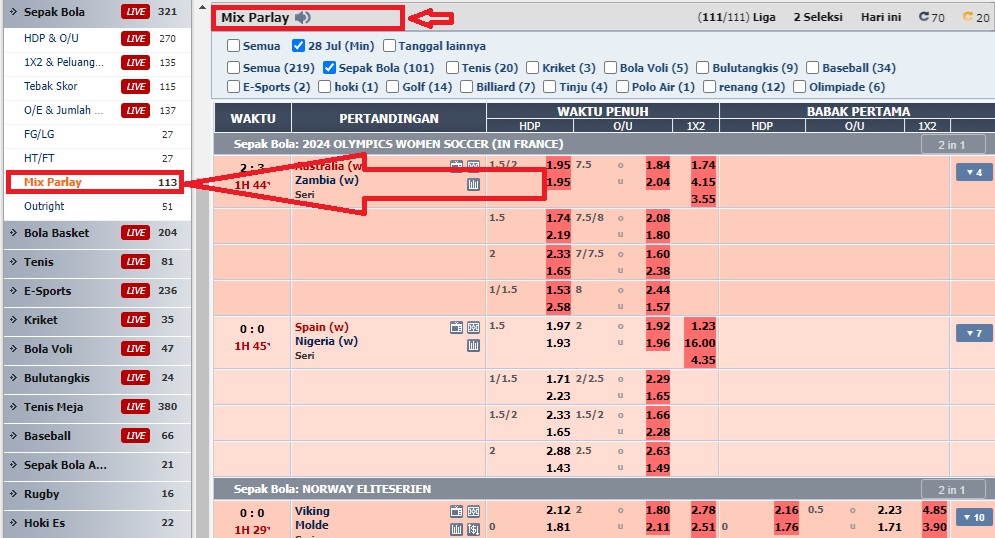Uncheck the 28 Jul (Min) checkbox

click(298, 46)
